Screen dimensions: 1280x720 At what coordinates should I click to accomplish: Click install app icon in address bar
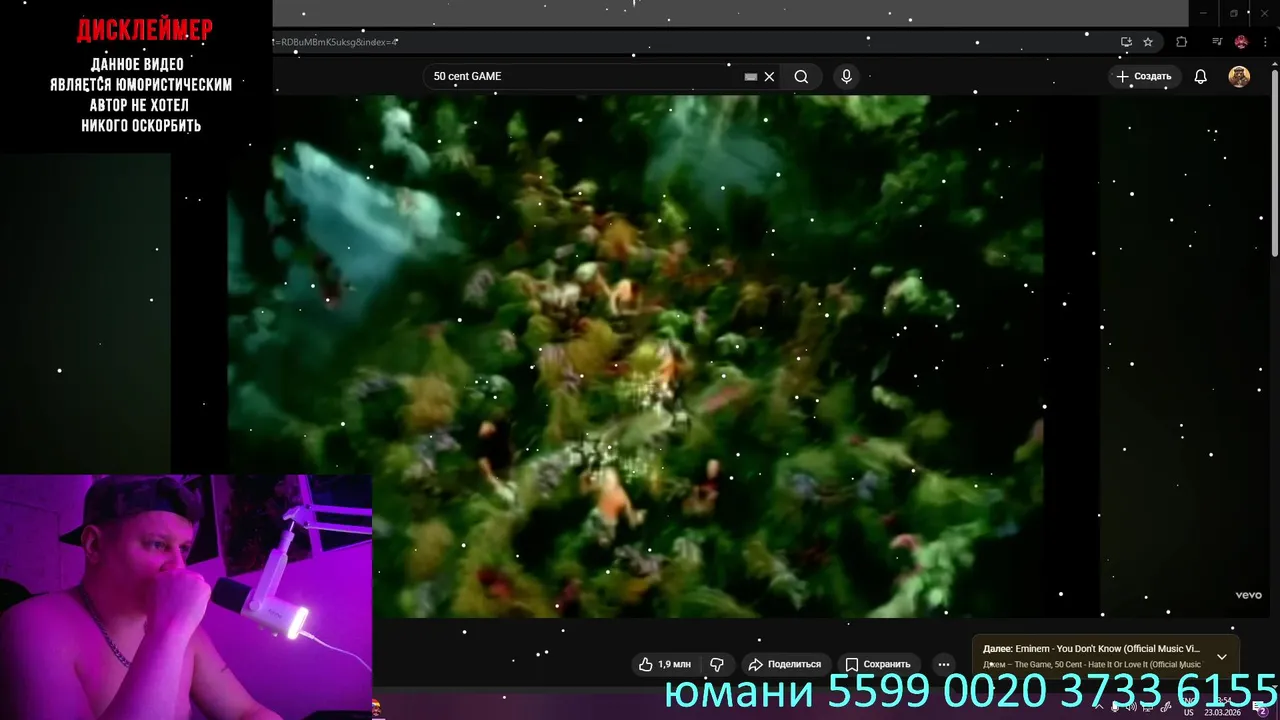tap(1126, 42)
